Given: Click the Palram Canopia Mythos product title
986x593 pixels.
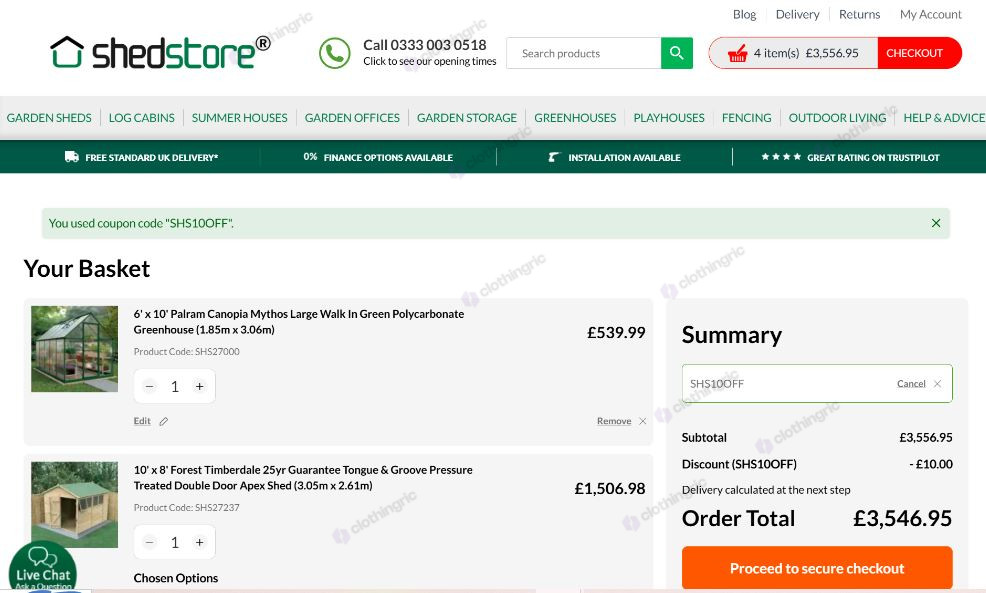Looking at the screenshot, I should (x=299, y=321).
